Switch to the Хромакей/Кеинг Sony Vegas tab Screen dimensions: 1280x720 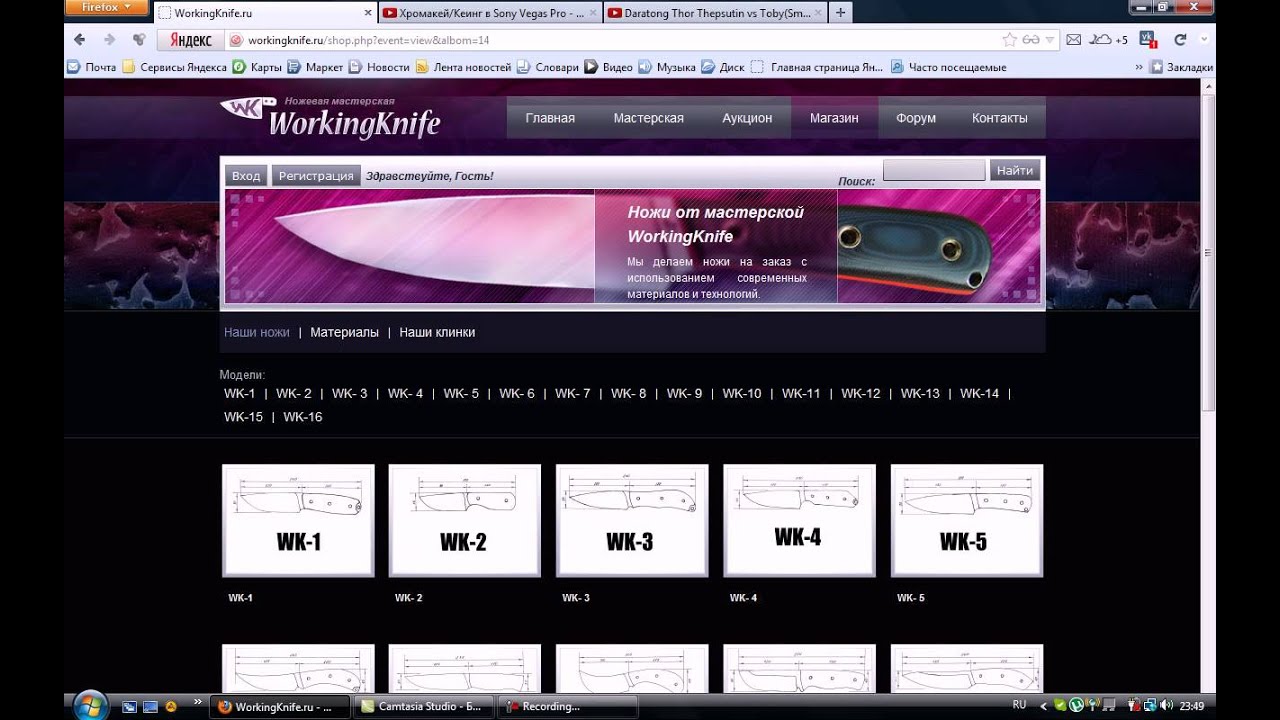489,13
